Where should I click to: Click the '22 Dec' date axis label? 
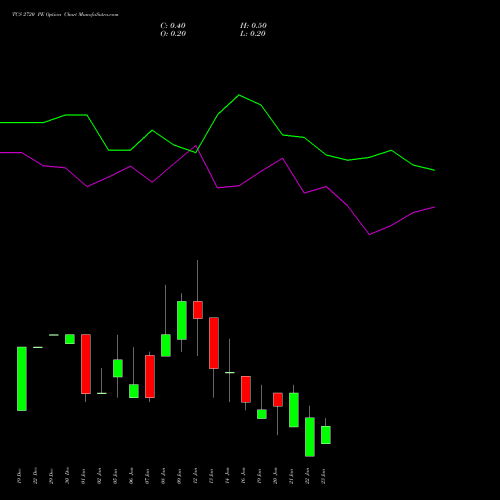click(35, 476)
